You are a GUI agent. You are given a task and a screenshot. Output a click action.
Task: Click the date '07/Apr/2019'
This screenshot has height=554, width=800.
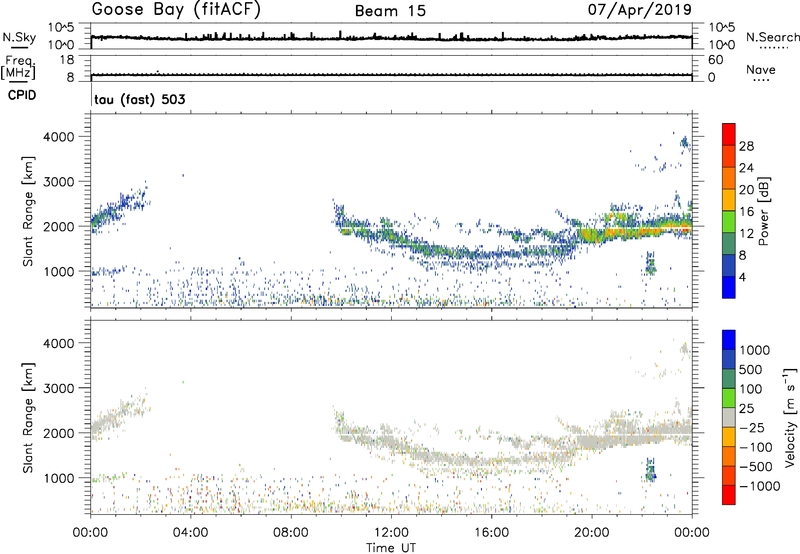tap(640, 10)
